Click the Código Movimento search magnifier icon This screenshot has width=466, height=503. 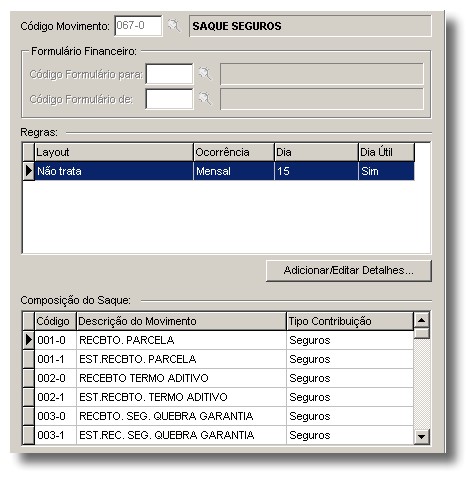pyautogui.click(x=174, y=26)
